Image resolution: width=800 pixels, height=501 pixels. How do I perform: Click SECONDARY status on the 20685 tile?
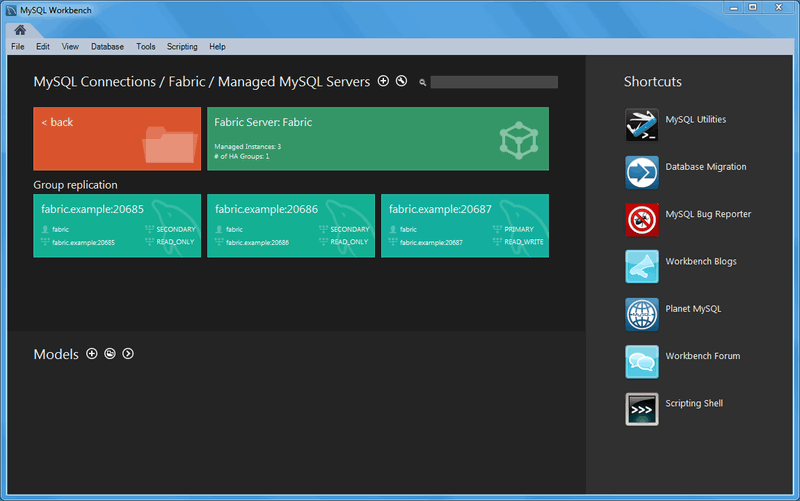(176, 229)
